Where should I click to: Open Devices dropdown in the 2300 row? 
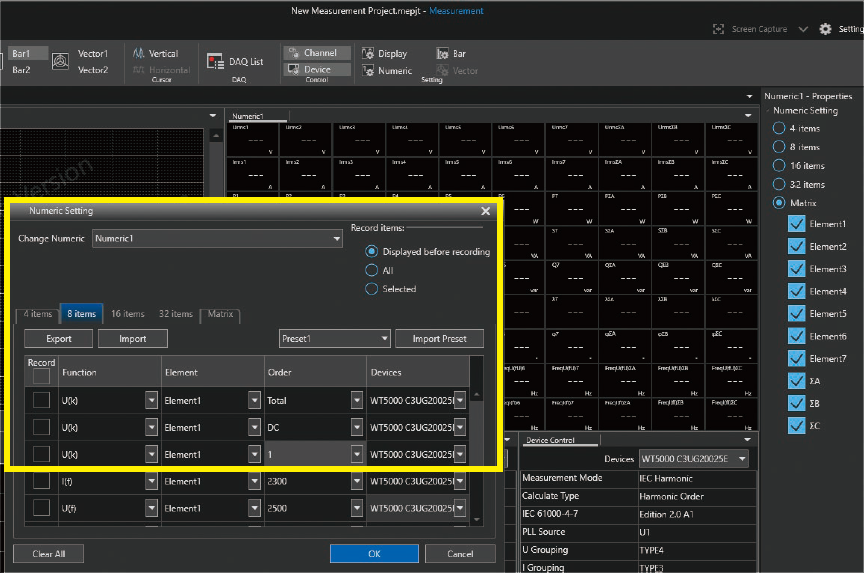[460, 481]
